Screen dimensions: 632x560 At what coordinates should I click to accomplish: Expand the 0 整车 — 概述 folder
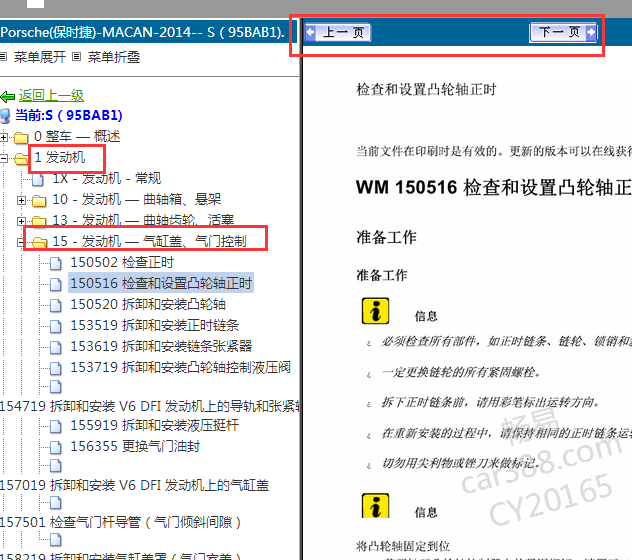click(x=4, y=137)
